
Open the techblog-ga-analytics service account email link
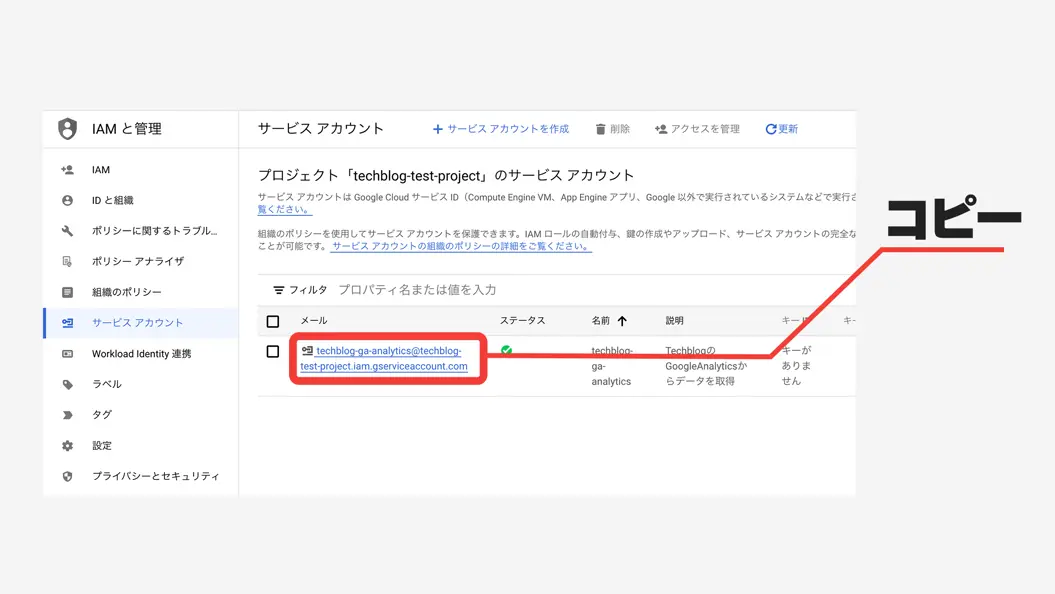(x=384, y=359)
